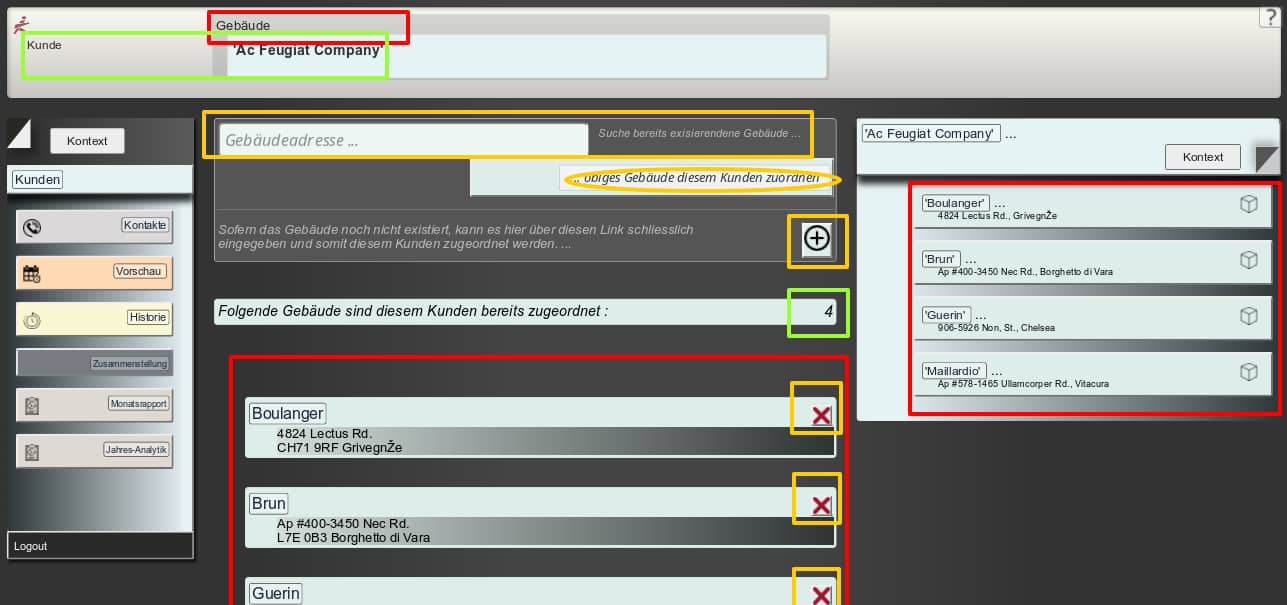Click the cube icon beside 'Brun'
This screenshot has width=1287, height=605.
(1248, 260)
